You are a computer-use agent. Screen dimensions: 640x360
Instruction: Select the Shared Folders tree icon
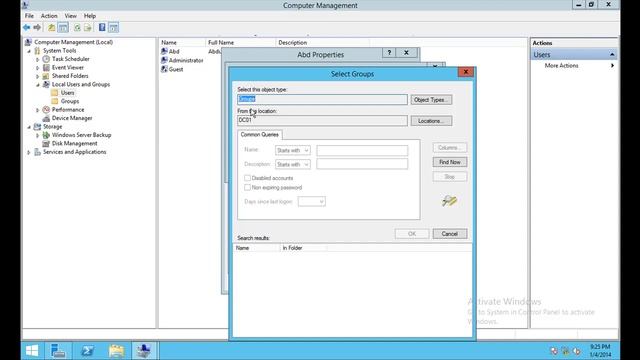tap(46, 76)
